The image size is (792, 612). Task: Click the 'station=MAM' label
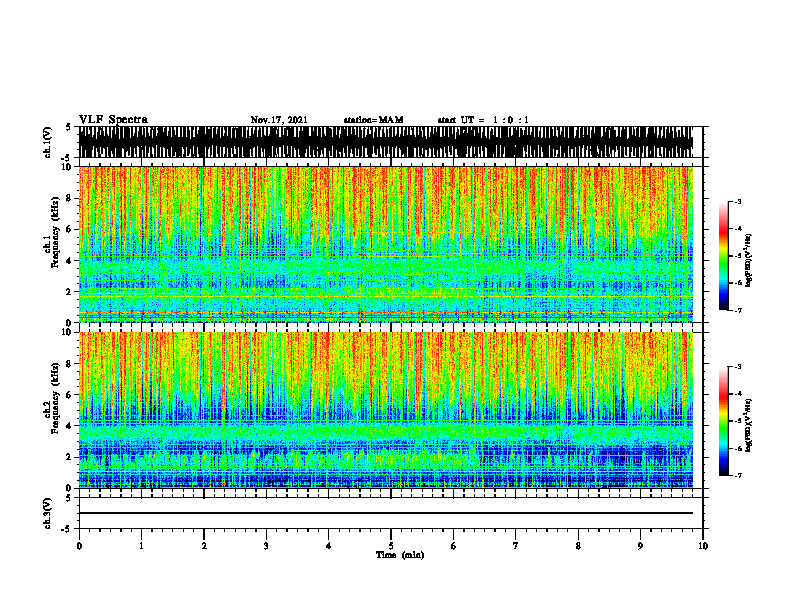tap(373, 120)
